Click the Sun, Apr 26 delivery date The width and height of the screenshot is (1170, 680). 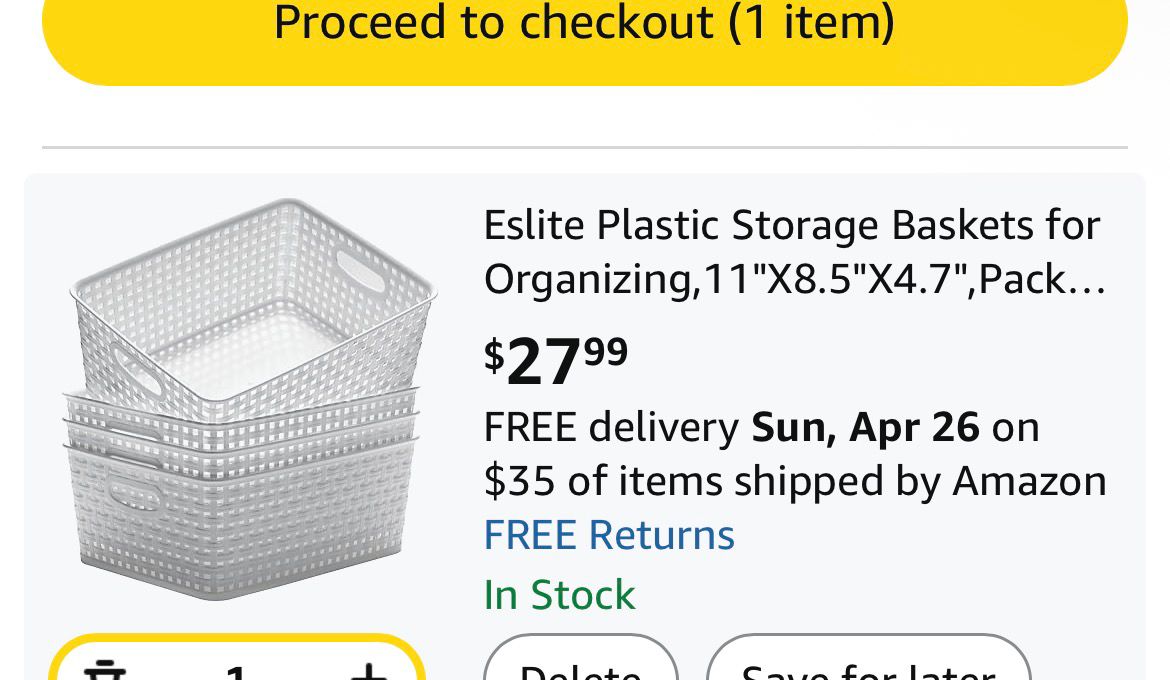click(x=865, y=428)
